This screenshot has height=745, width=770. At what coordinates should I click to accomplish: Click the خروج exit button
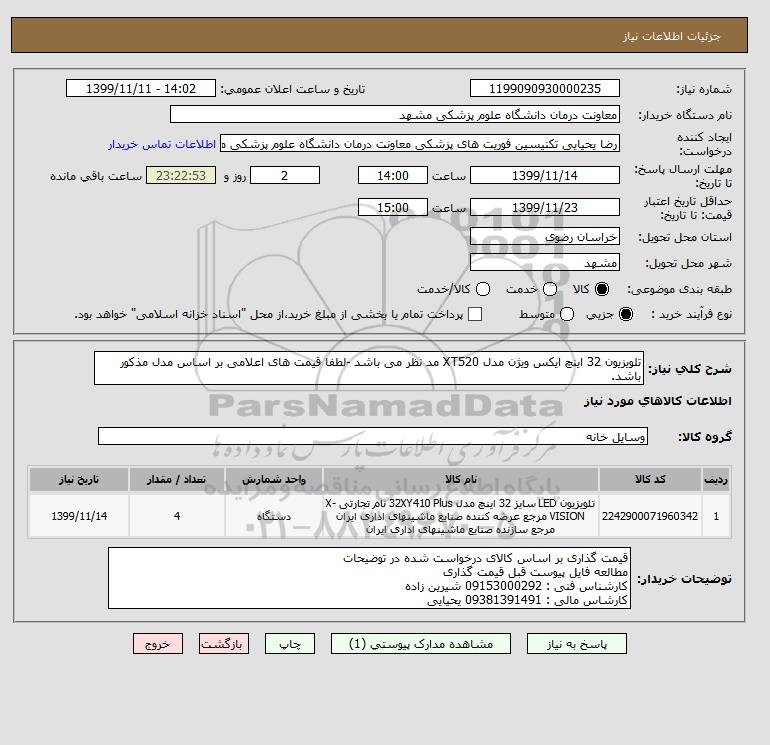coord(158,644)
